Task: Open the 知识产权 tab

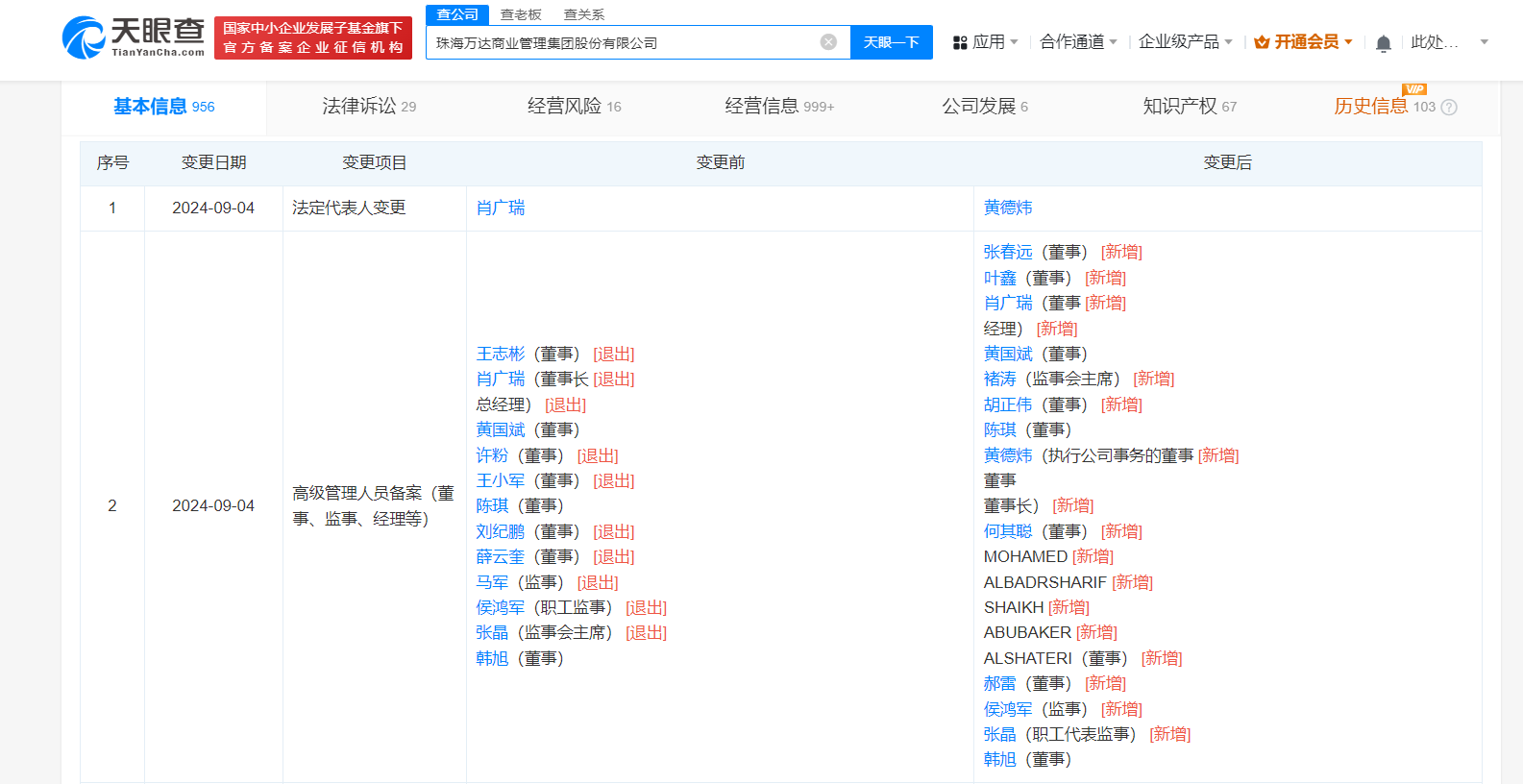Action: click(1189, 107)
